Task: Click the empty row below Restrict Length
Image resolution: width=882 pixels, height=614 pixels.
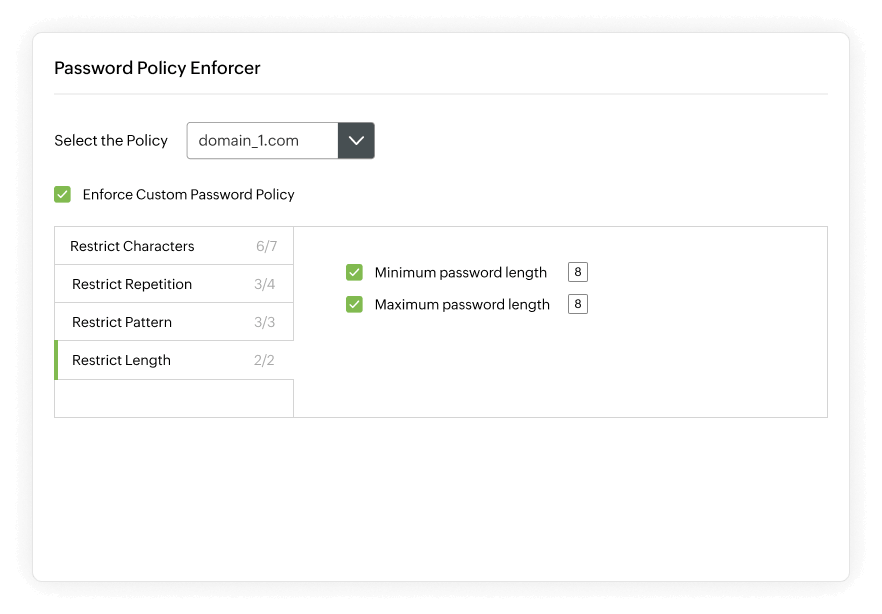Action: pos(173,397)
